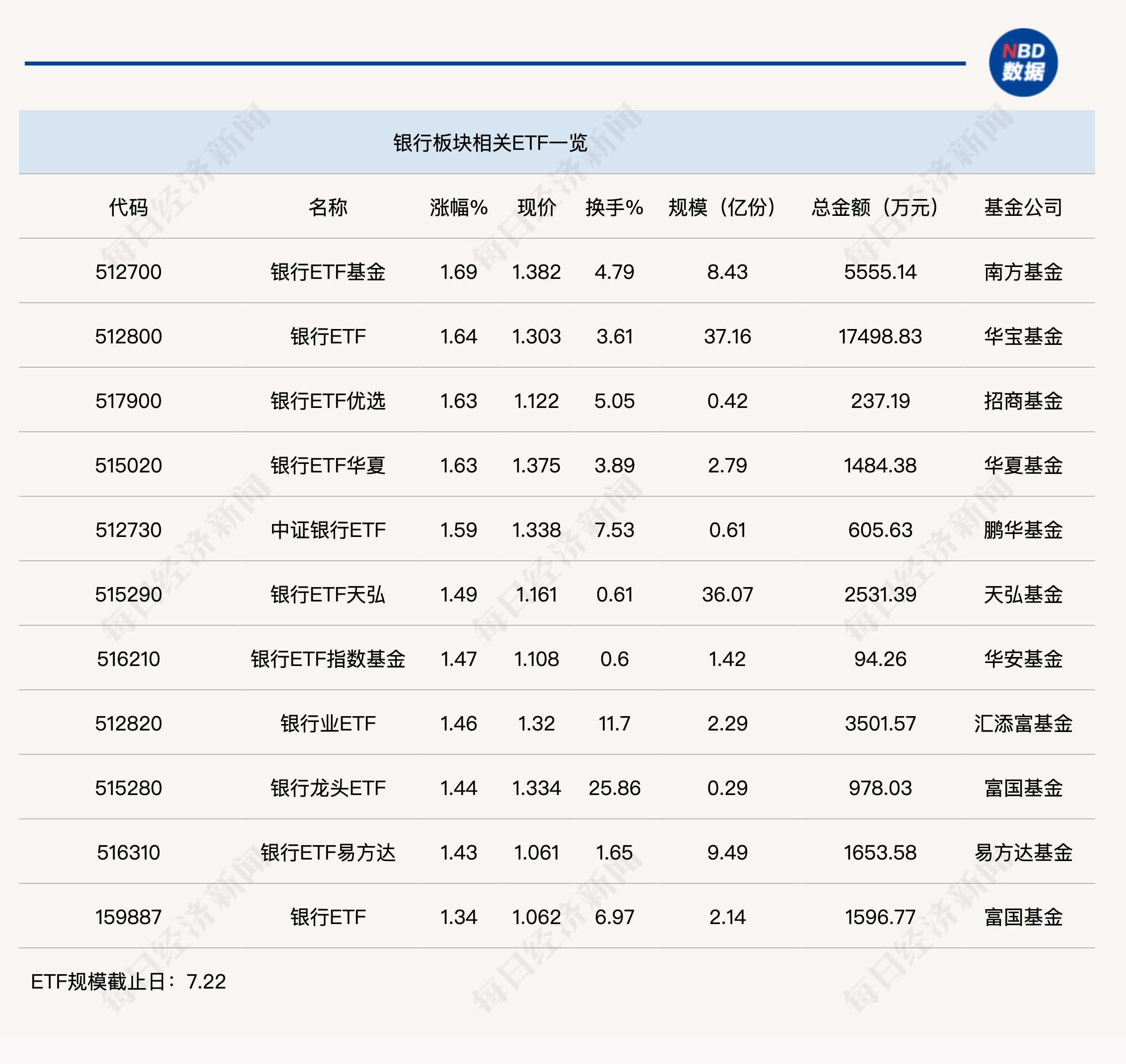This screenshot has width=1126, height=1064.
Task: Click turnover value 11.7
Action: point(614,724)
